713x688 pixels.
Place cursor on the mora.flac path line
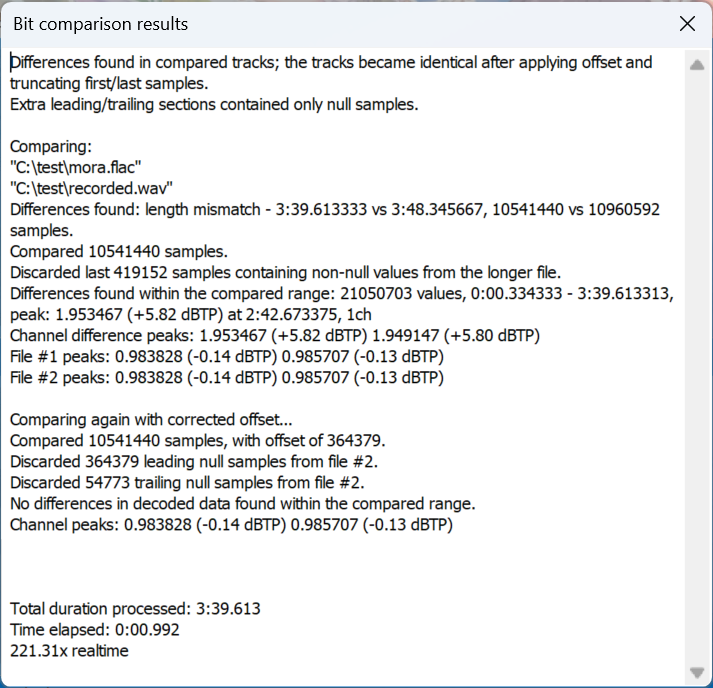point(76,166)
